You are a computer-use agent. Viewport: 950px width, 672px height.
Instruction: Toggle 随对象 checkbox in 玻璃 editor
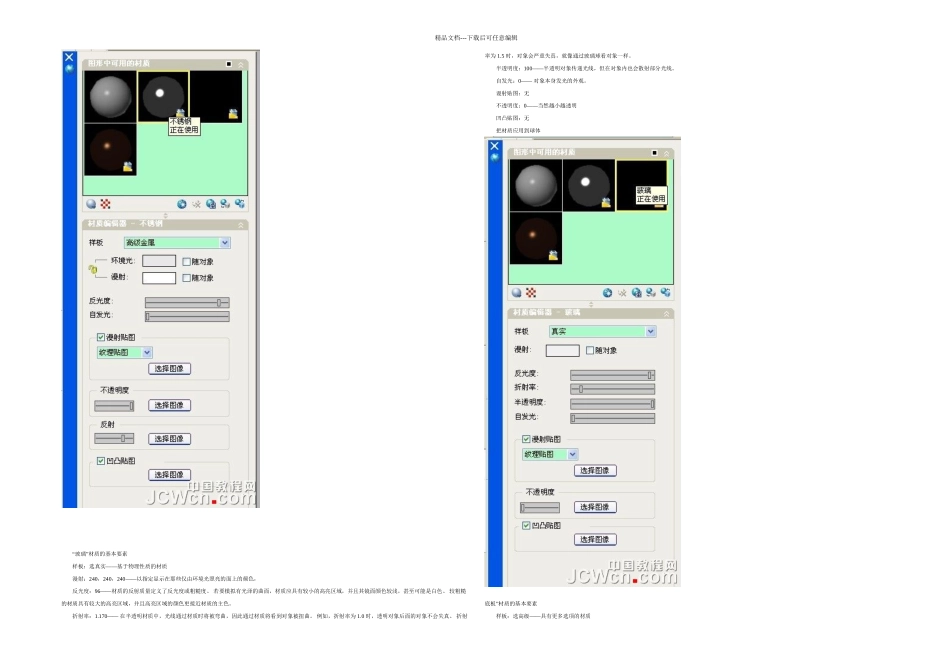pyautogui.click(x=590, y=350)
